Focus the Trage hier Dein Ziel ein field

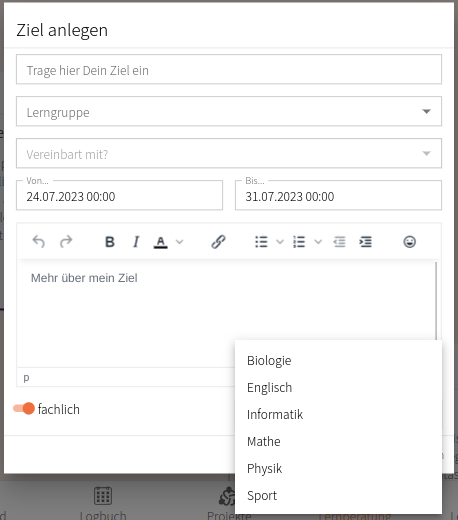point(229,69)
